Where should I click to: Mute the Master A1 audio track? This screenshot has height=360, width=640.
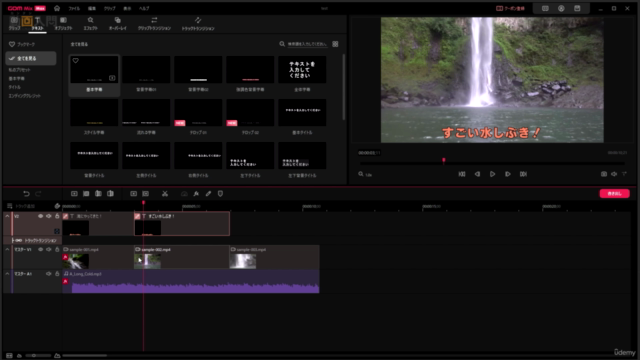[49, 274]
